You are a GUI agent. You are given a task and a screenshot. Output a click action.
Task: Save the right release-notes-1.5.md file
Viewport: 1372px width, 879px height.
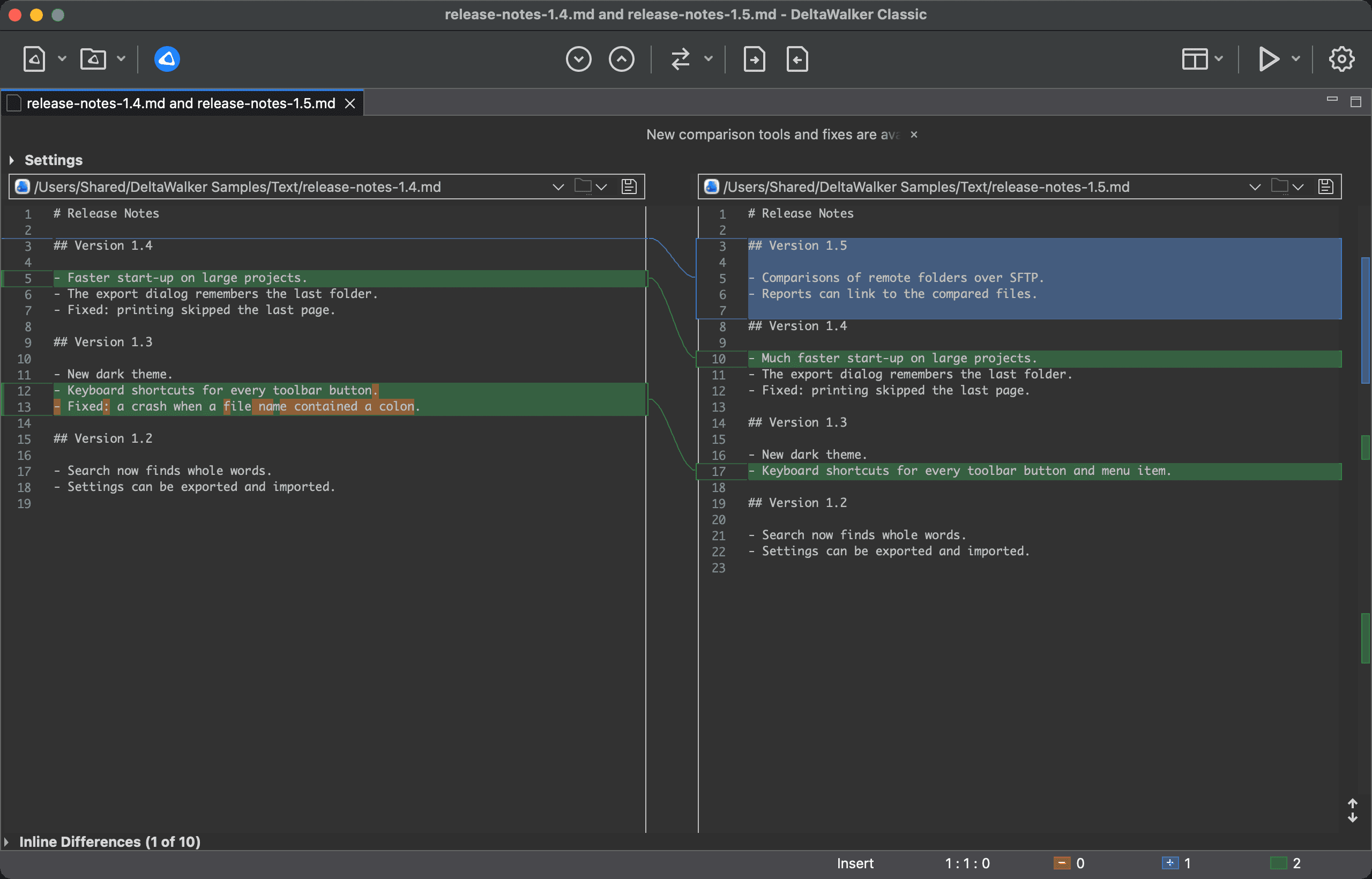click(1325, 187)
